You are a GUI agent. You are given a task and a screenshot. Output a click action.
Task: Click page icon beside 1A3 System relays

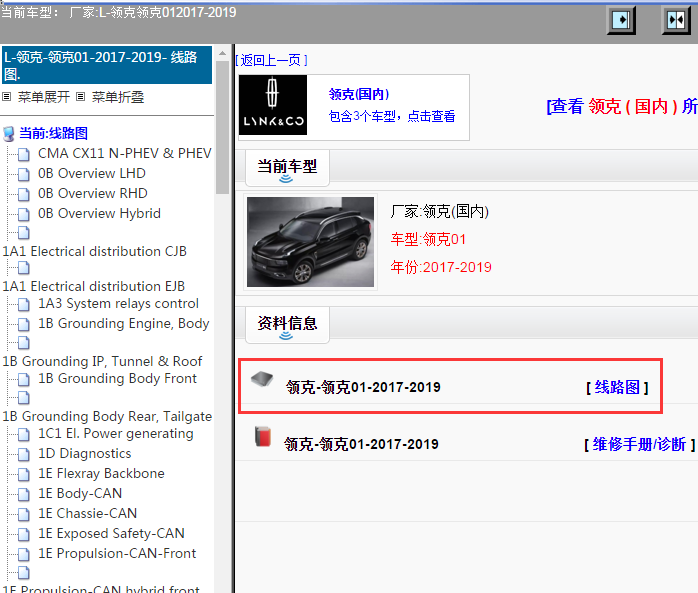[24, 304]
